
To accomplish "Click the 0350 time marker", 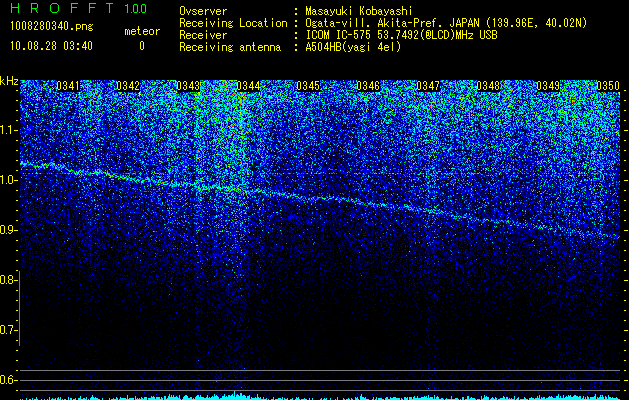I will click(x=608, y=86).
